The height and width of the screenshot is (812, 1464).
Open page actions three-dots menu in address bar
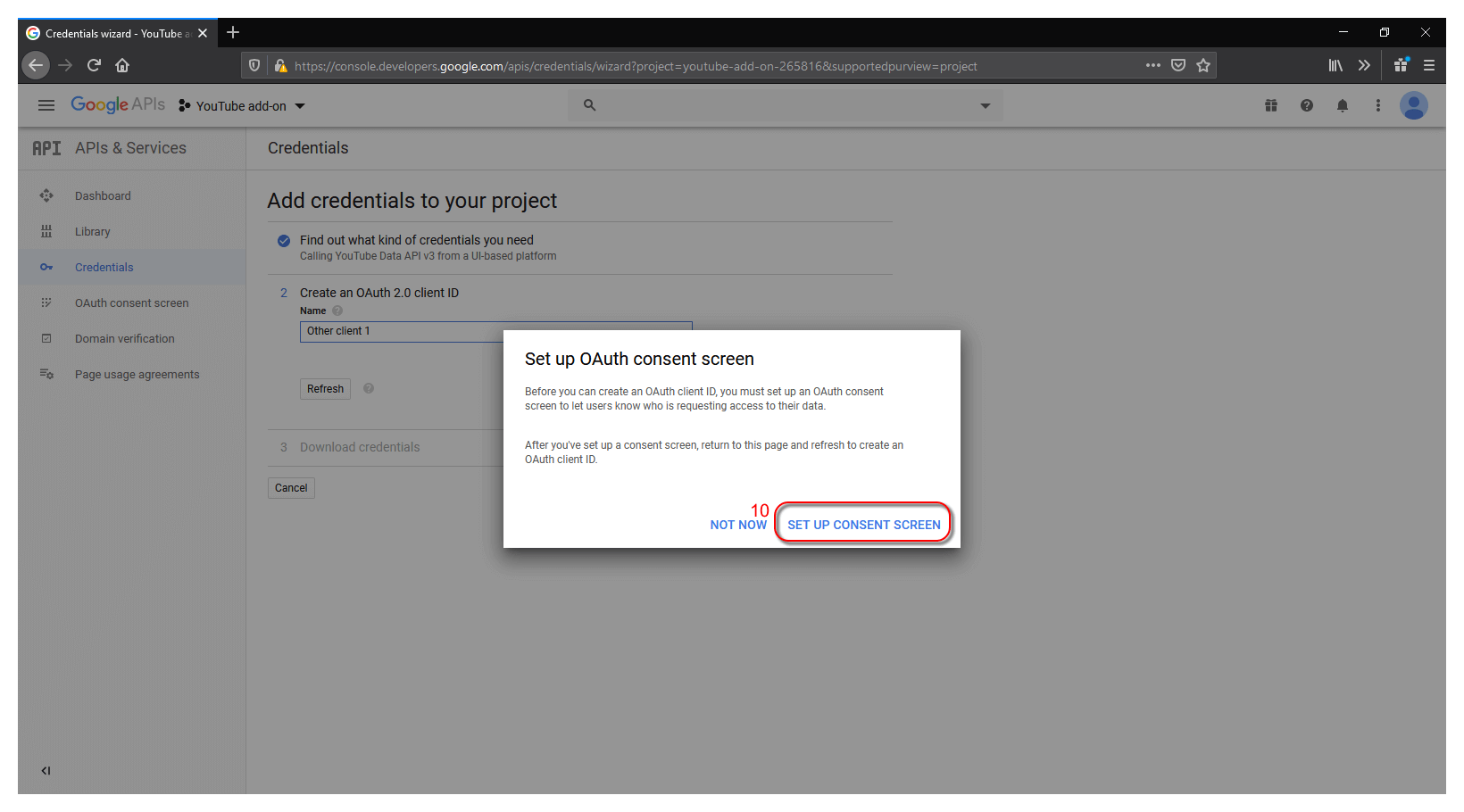tap(1153, 65)
